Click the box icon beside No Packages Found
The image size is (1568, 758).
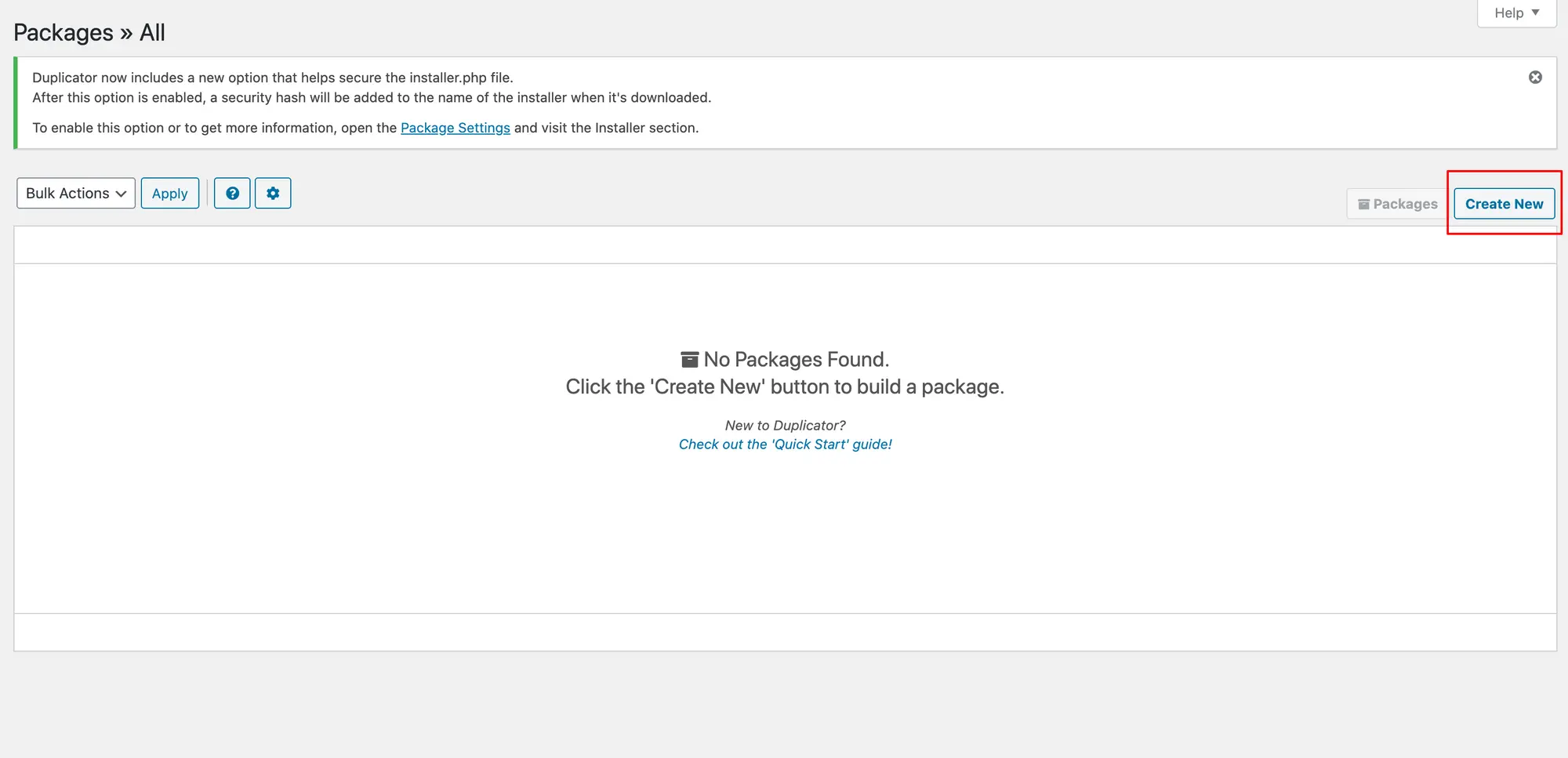coord(690,359)
